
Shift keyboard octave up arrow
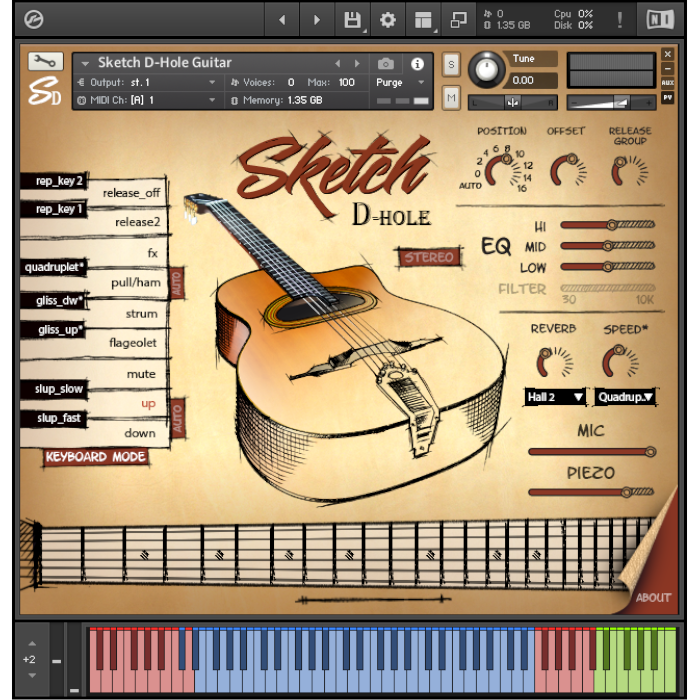point(32,644)
